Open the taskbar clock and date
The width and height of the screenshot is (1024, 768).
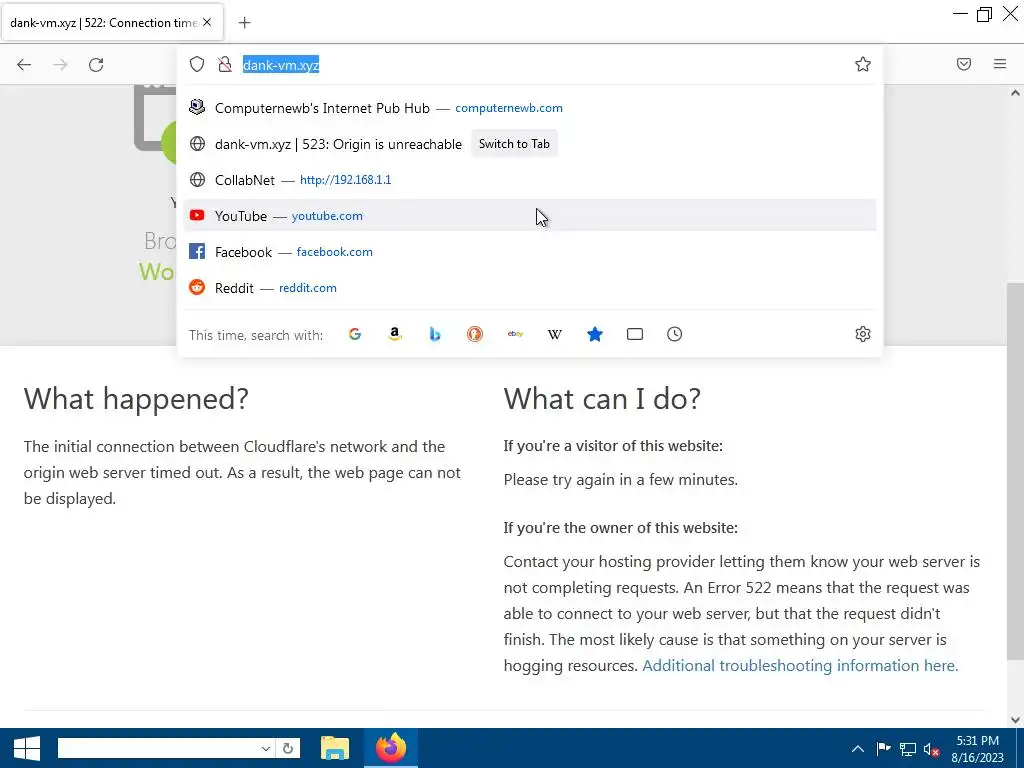[978, 749]
